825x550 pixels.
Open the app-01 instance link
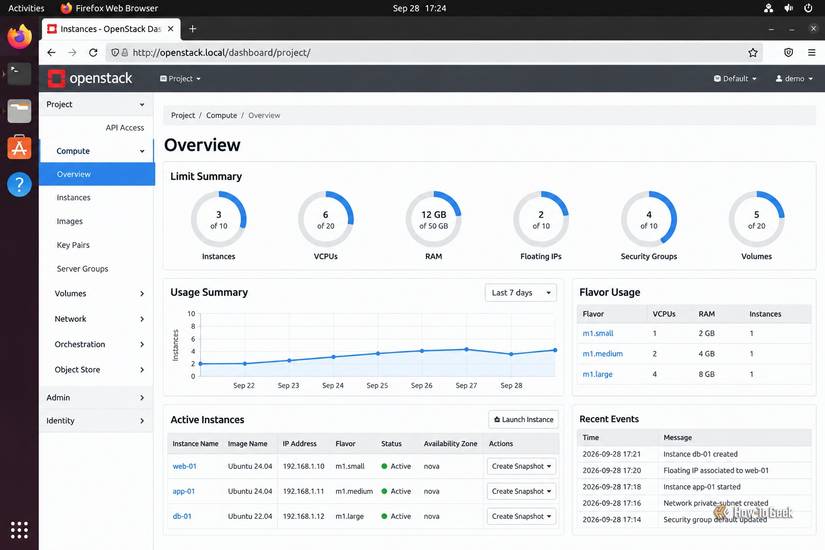[184, 491]
